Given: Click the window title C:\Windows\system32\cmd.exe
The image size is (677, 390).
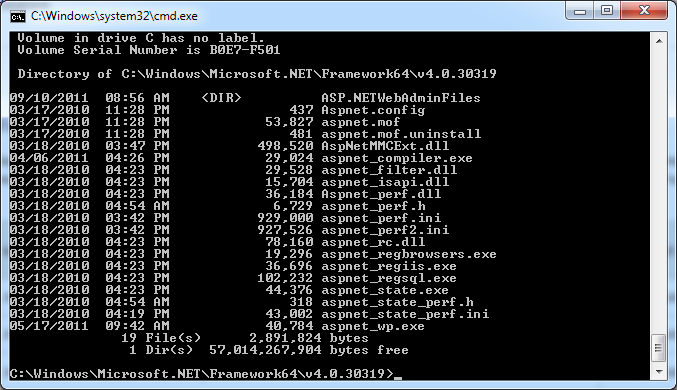Looking at the screenshot, I should tap(114, 16).
